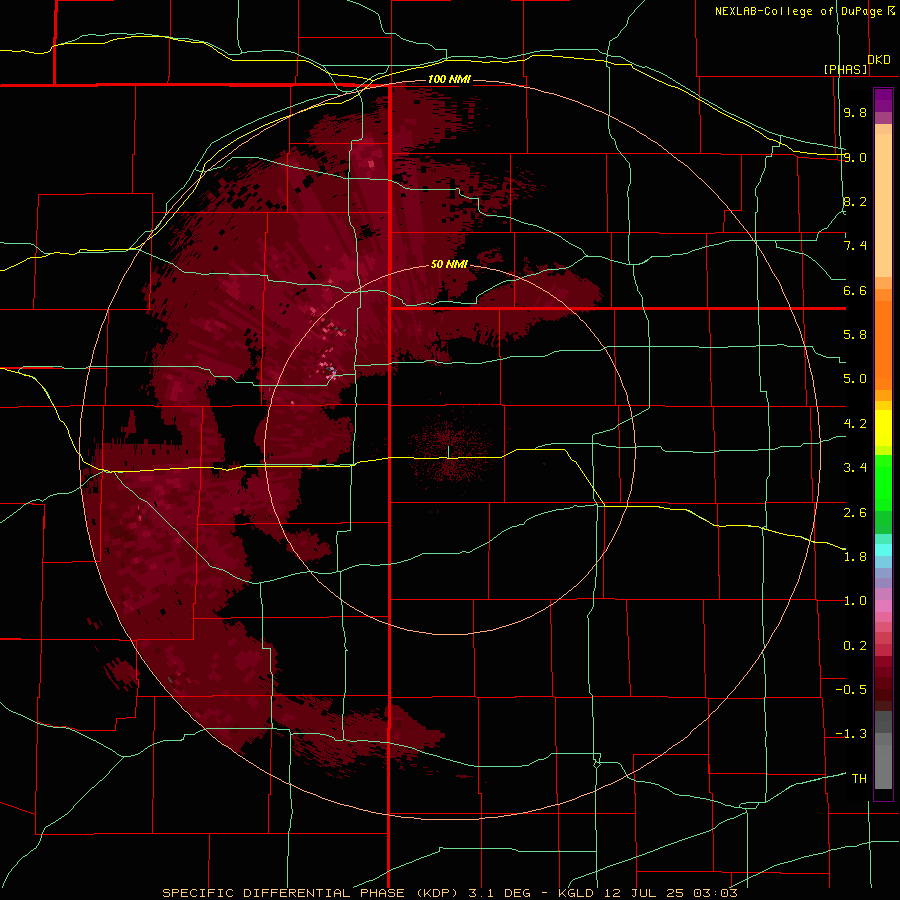The image size is (900, 900).
Task: Click the 3.4 scale value
Action: [x=855, y=468]
